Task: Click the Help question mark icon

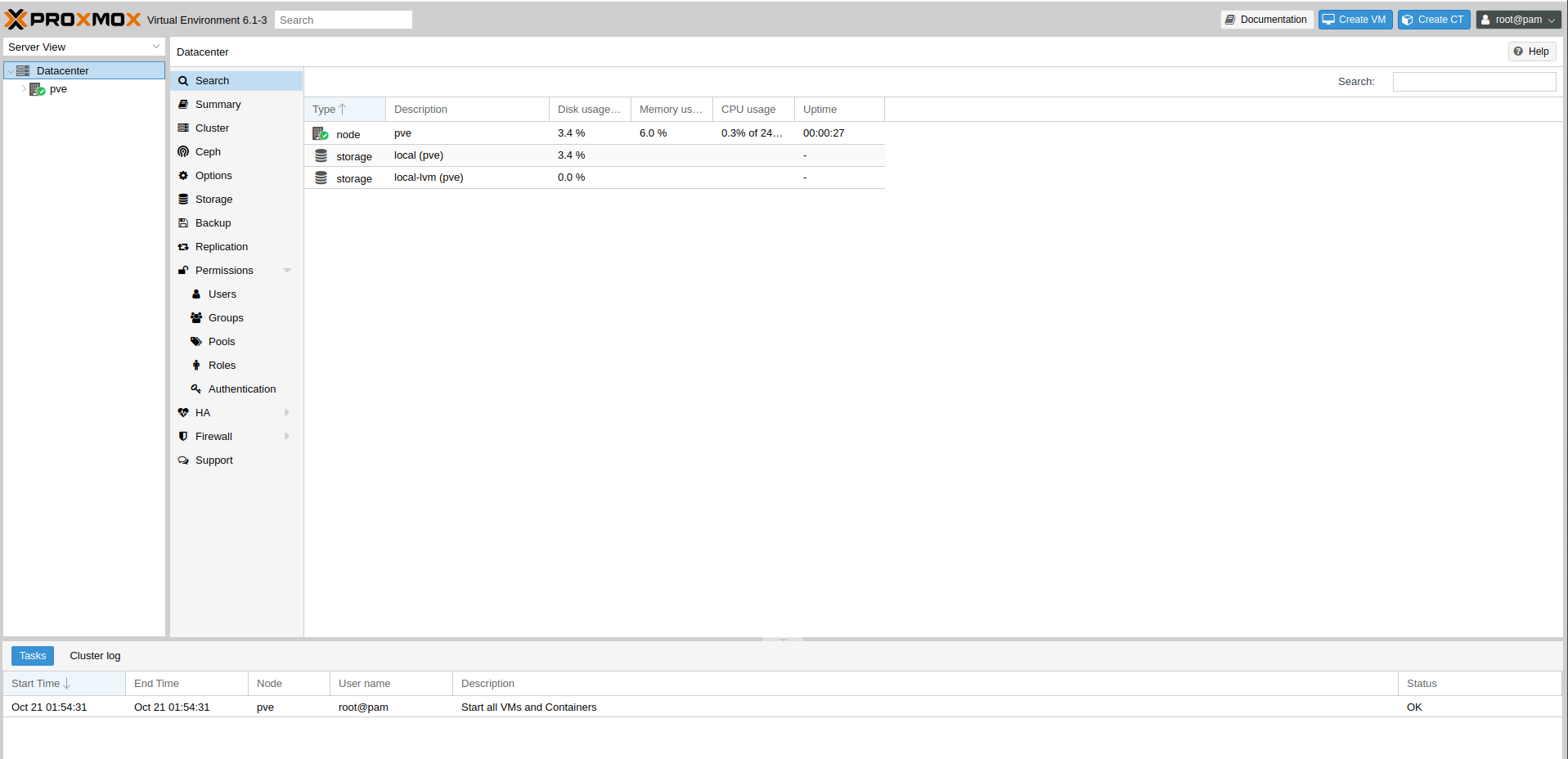Action: tap(1518, 52)
